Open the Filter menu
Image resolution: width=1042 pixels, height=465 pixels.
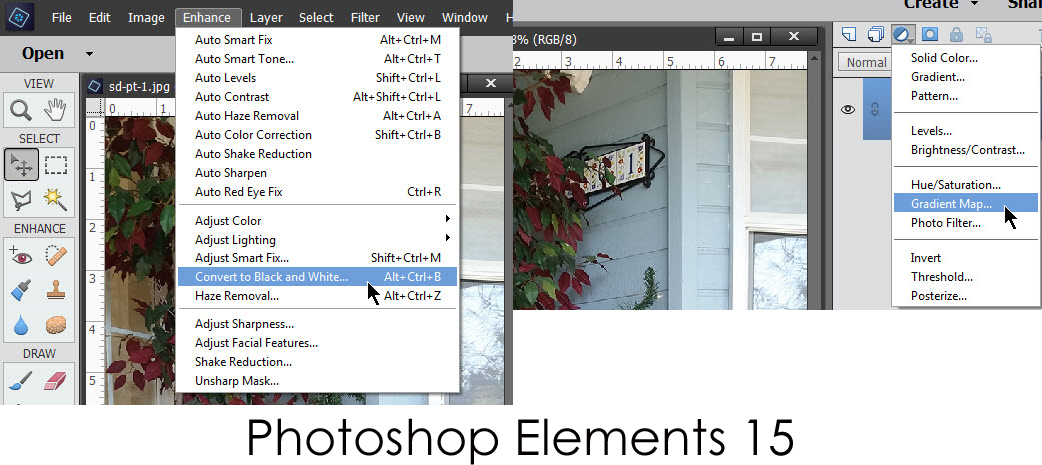(365, 18)
